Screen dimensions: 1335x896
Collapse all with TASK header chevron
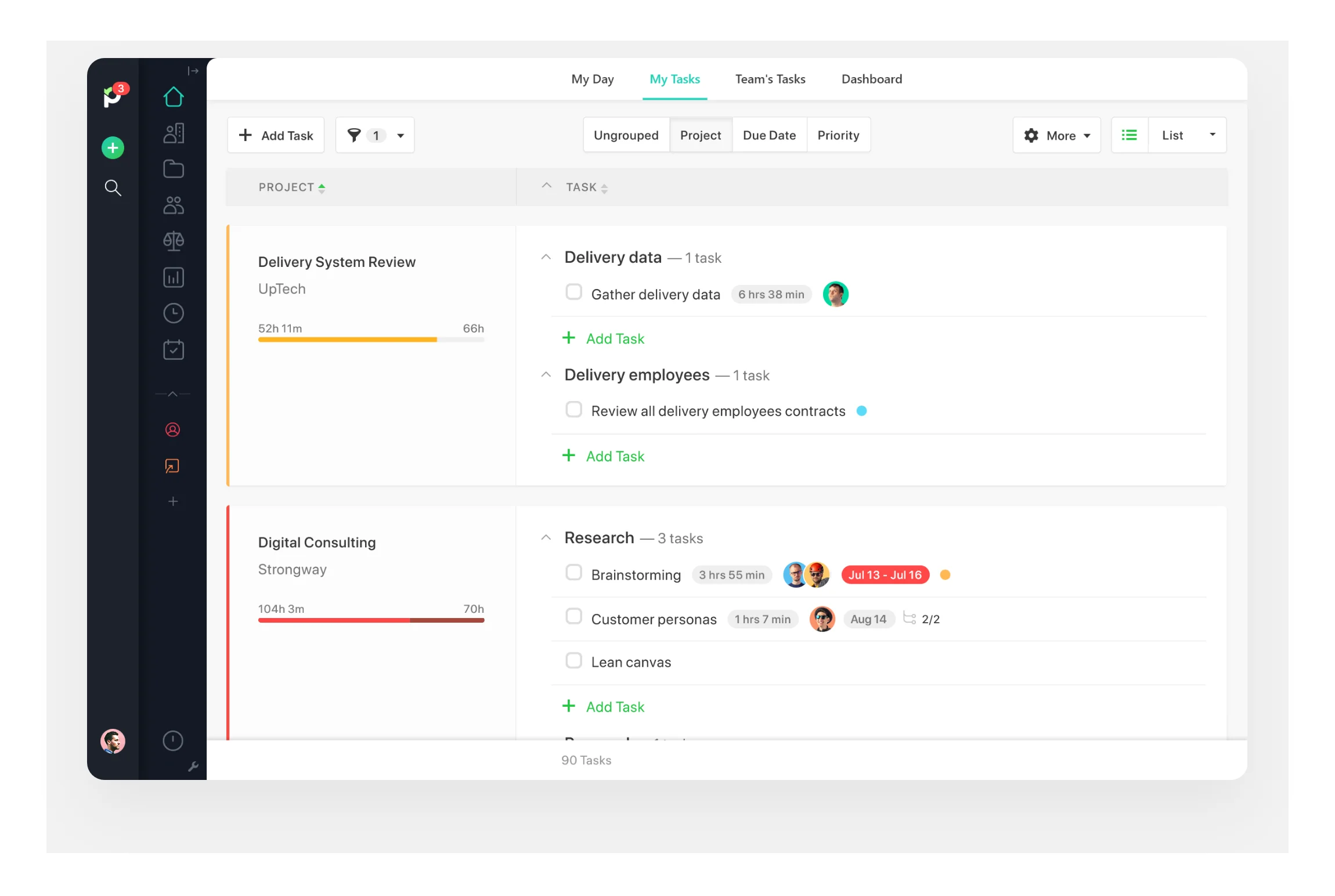[547, 186]
